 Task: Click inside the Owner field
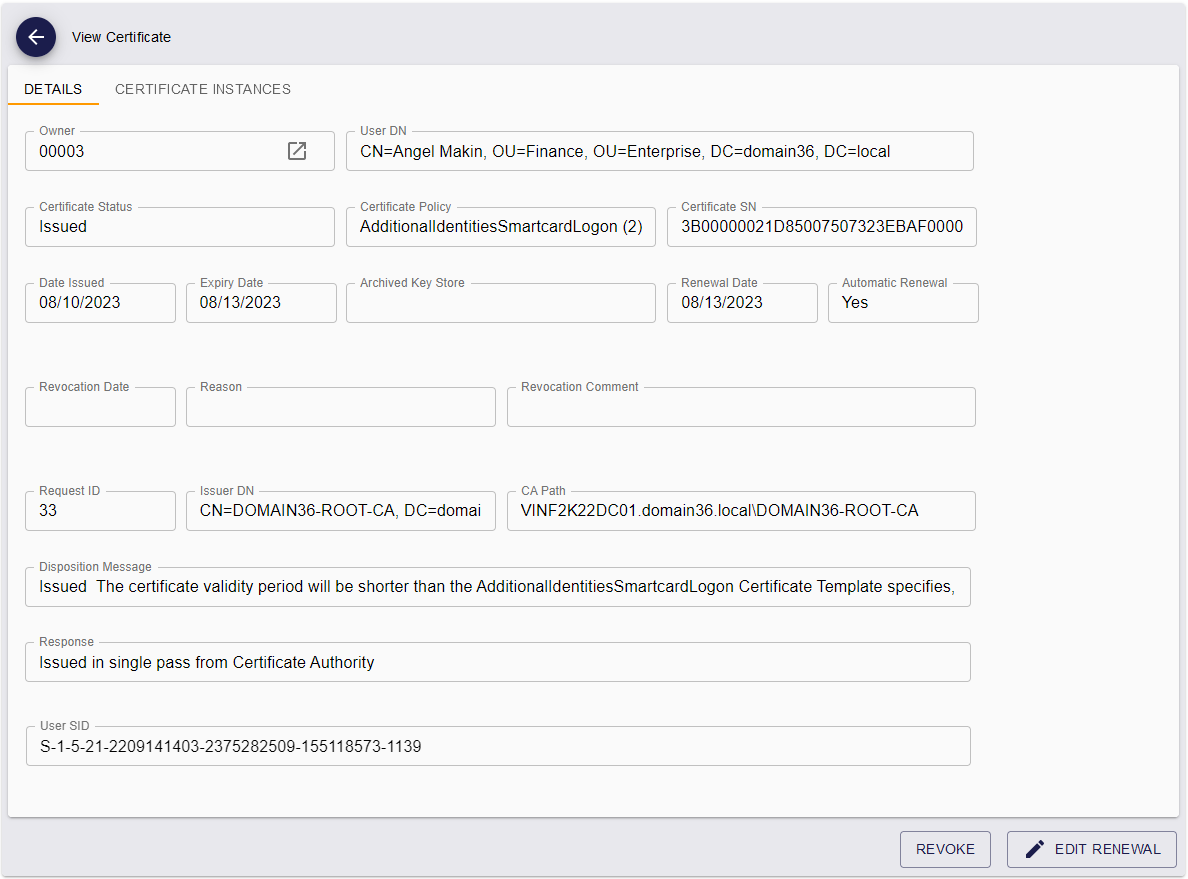point(150,150)
